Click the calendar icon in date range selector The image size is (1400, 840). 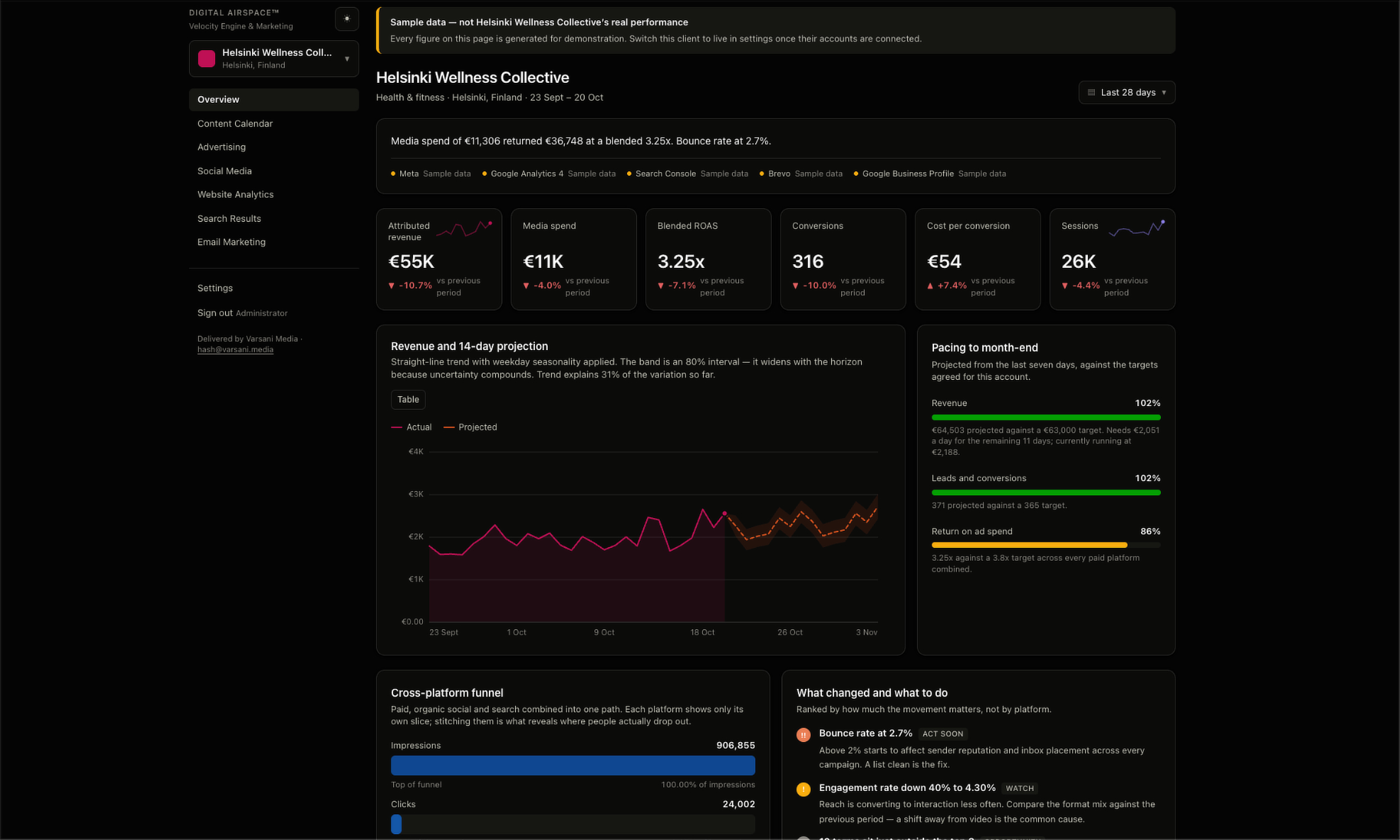(1091, 92)
